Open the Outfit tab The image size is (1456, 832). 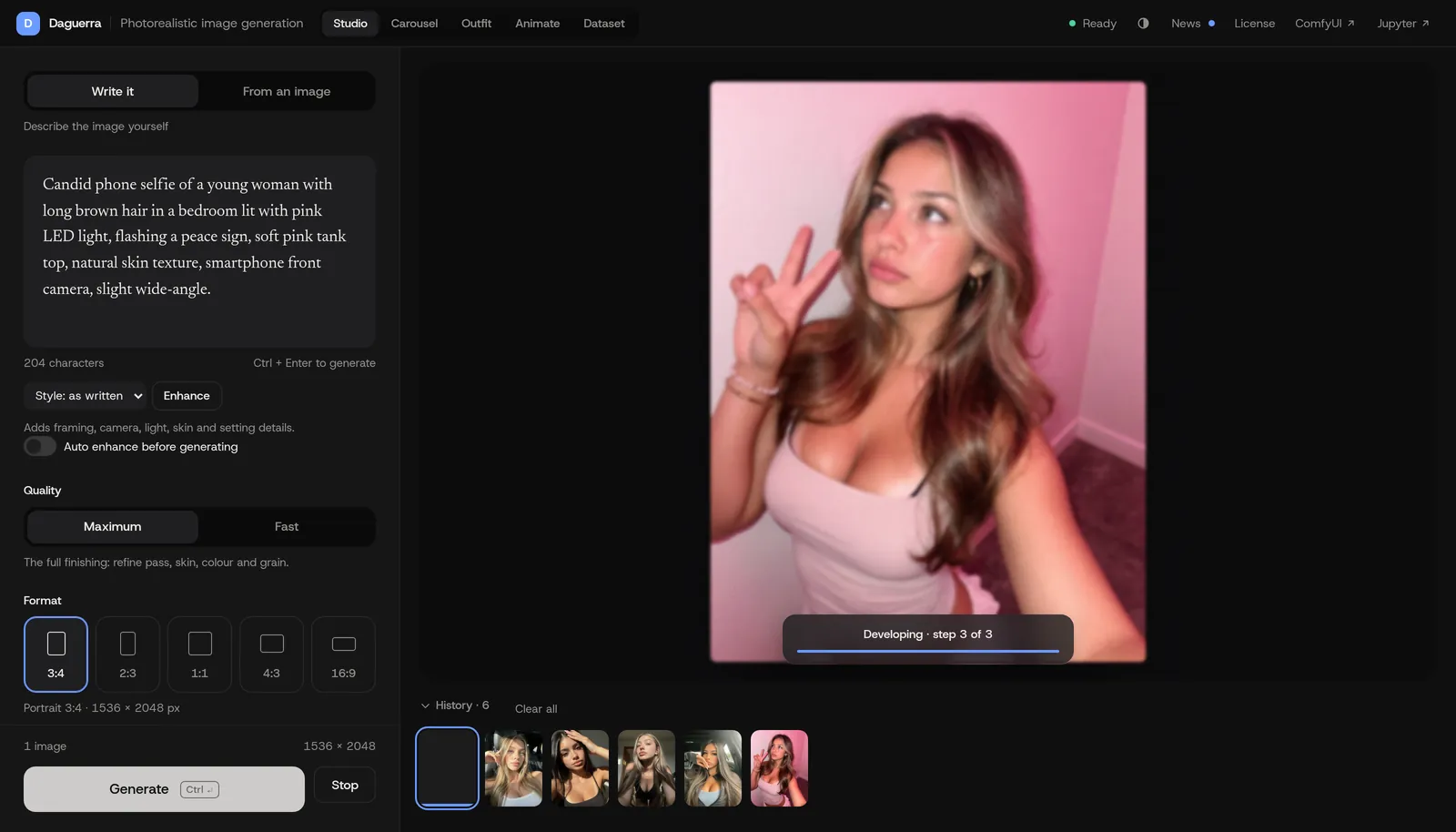tap(476, 23)
